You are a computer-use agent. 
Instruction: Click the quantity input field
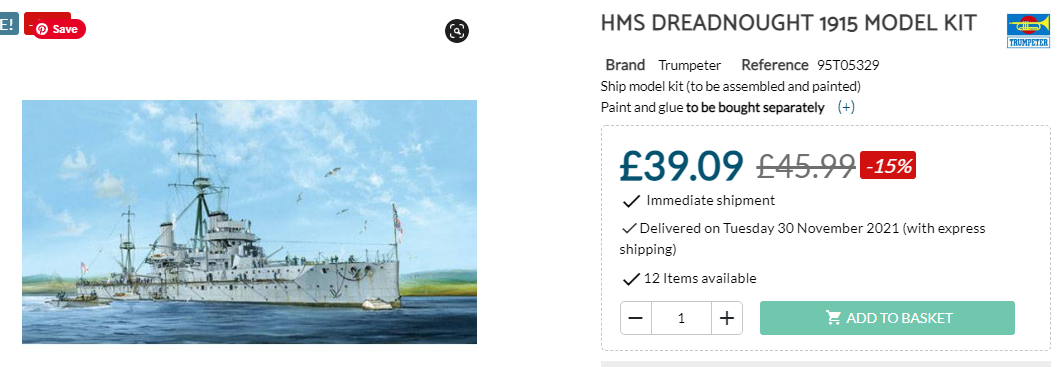[x=681, y=318]
